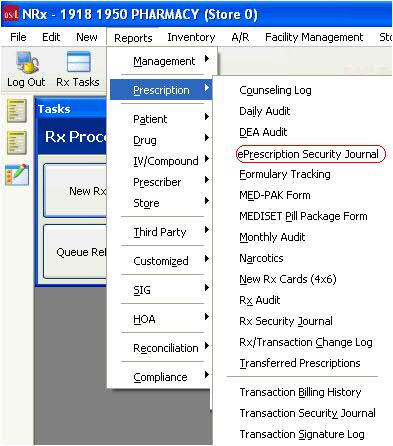Select Transferred Prescriptions report

300,363
